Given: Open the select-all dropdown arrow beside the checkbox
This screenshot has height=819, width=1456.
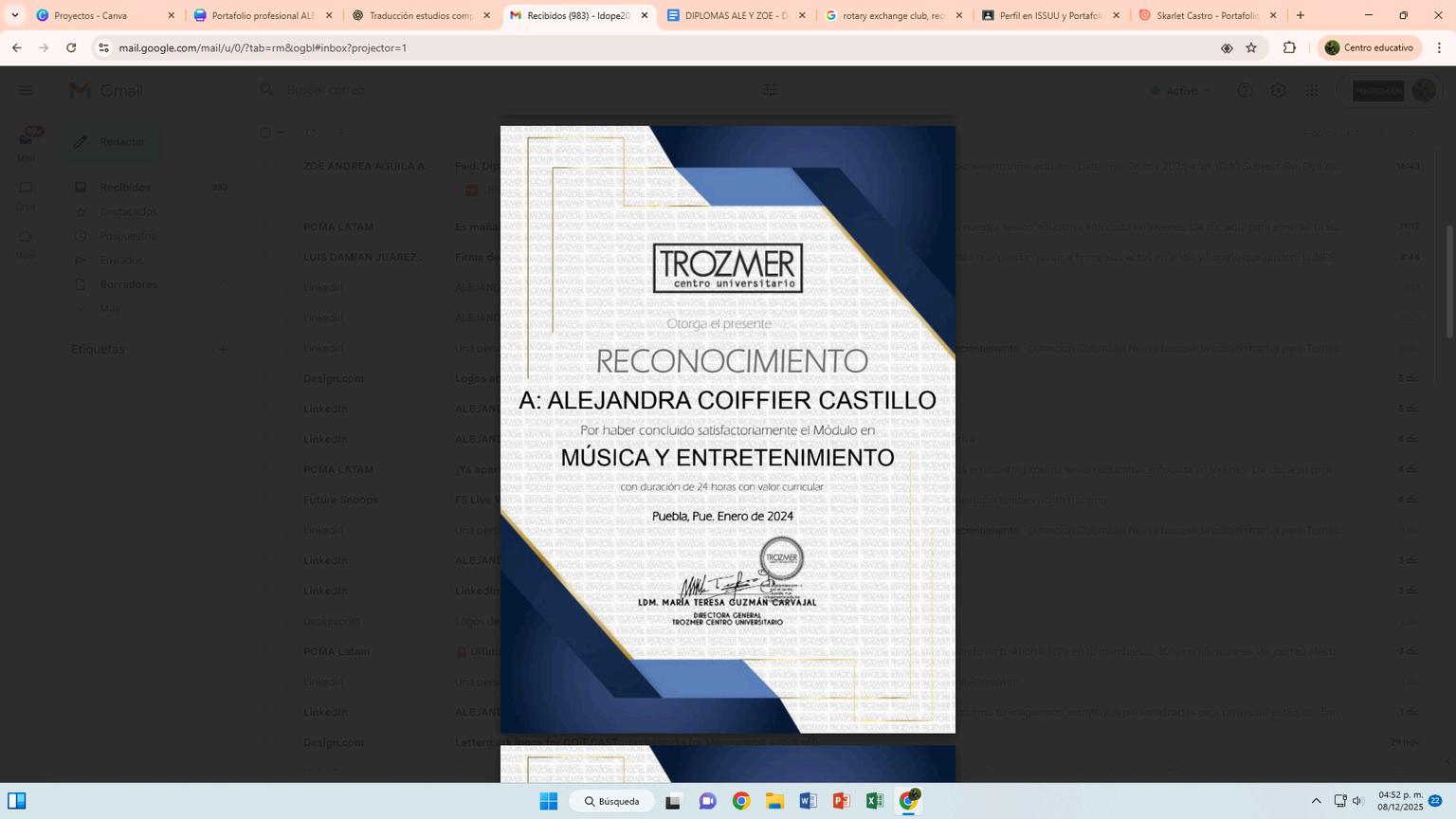Looking at the screenshot, I should click(x=281, y=133).
